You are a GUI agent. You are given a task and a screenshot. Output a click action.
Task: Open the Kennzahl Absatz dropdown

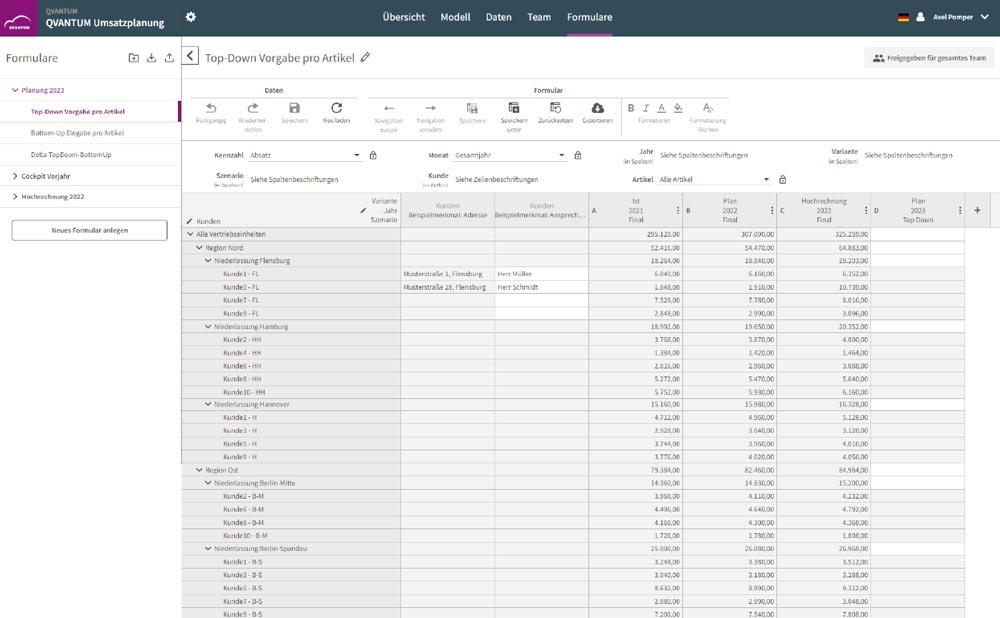[304, 155]
